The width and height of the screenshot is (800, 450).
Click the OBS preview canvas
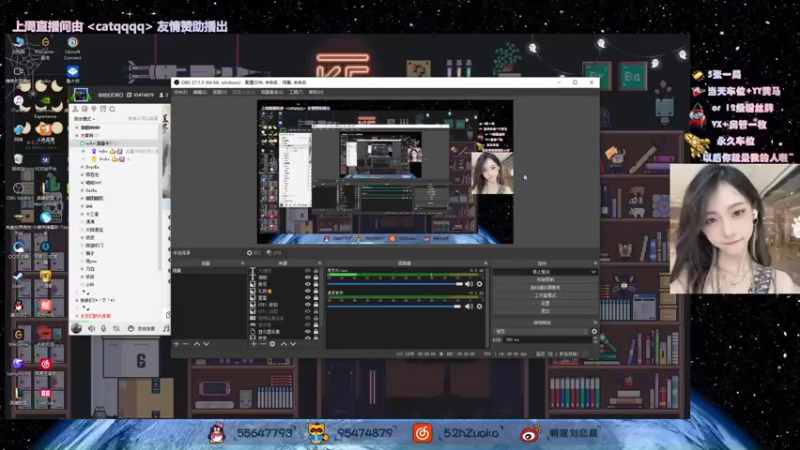point(385,172)
